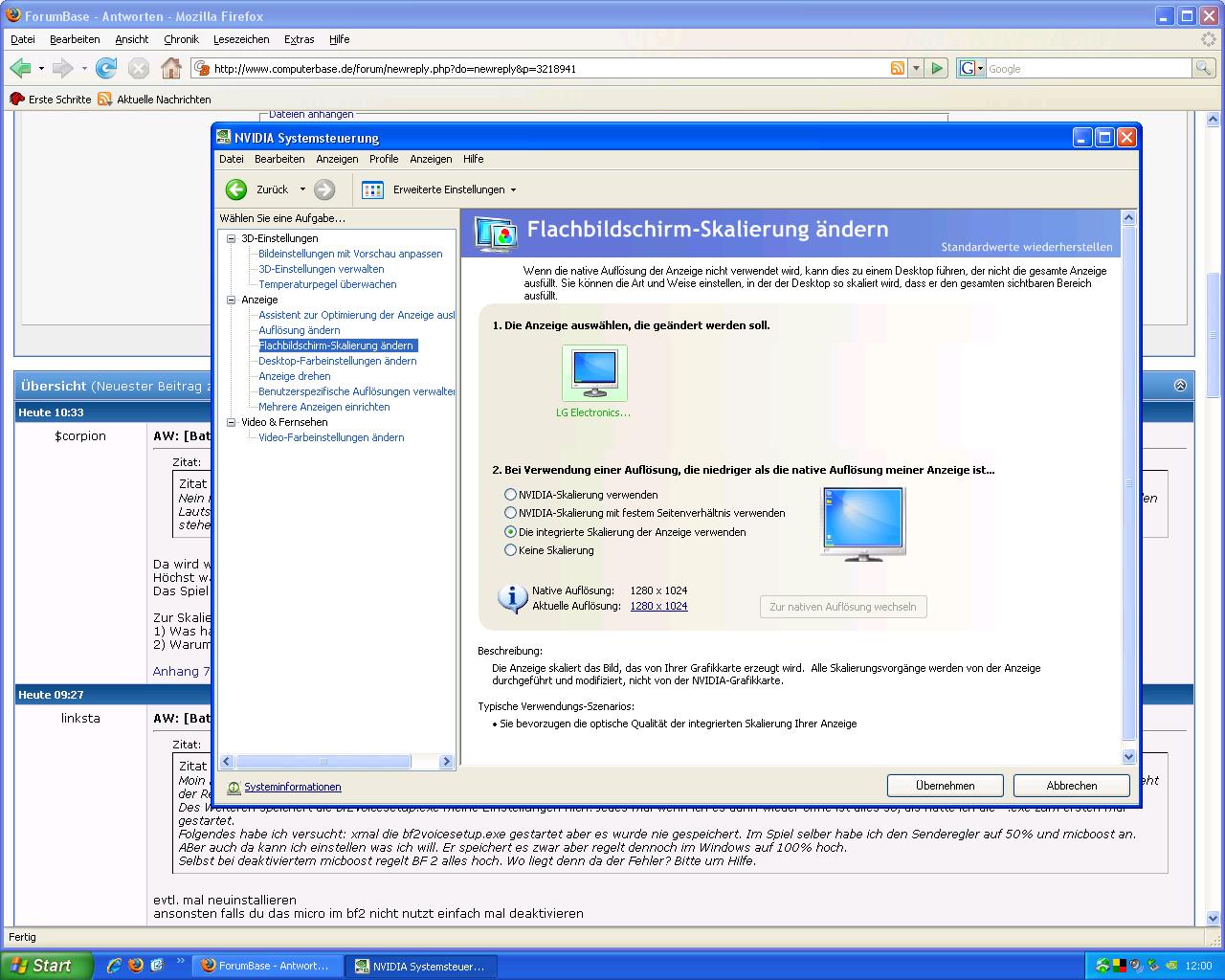Open Firefox Lesezeichen menu

pos(241,39)
